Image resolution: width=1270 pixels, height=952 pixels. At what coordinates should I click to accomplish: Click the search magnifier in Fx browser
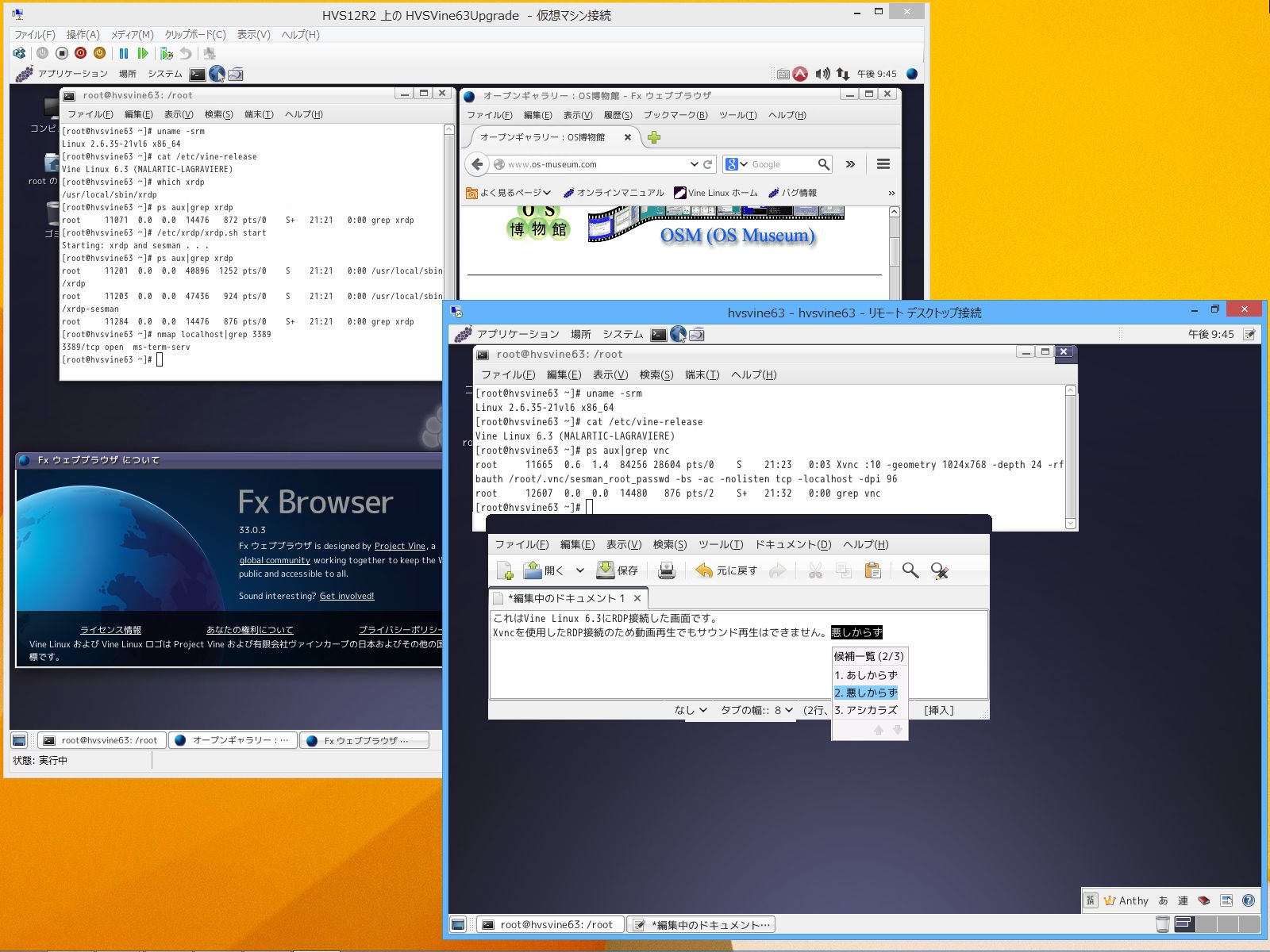pos(824,164)
